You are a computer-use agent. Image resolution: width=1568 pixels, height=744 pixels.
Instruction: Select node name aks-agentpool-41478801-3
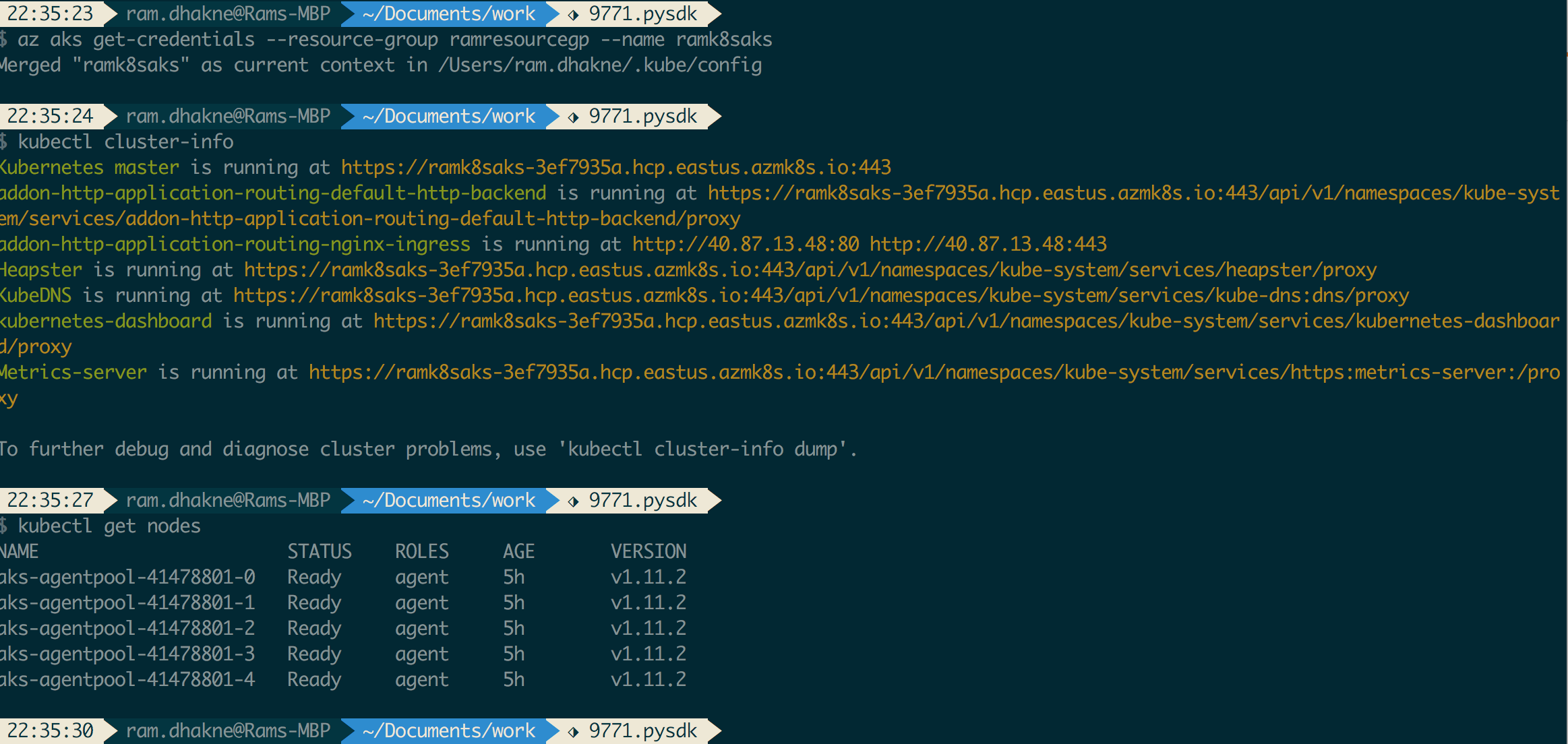coord(127,654)
